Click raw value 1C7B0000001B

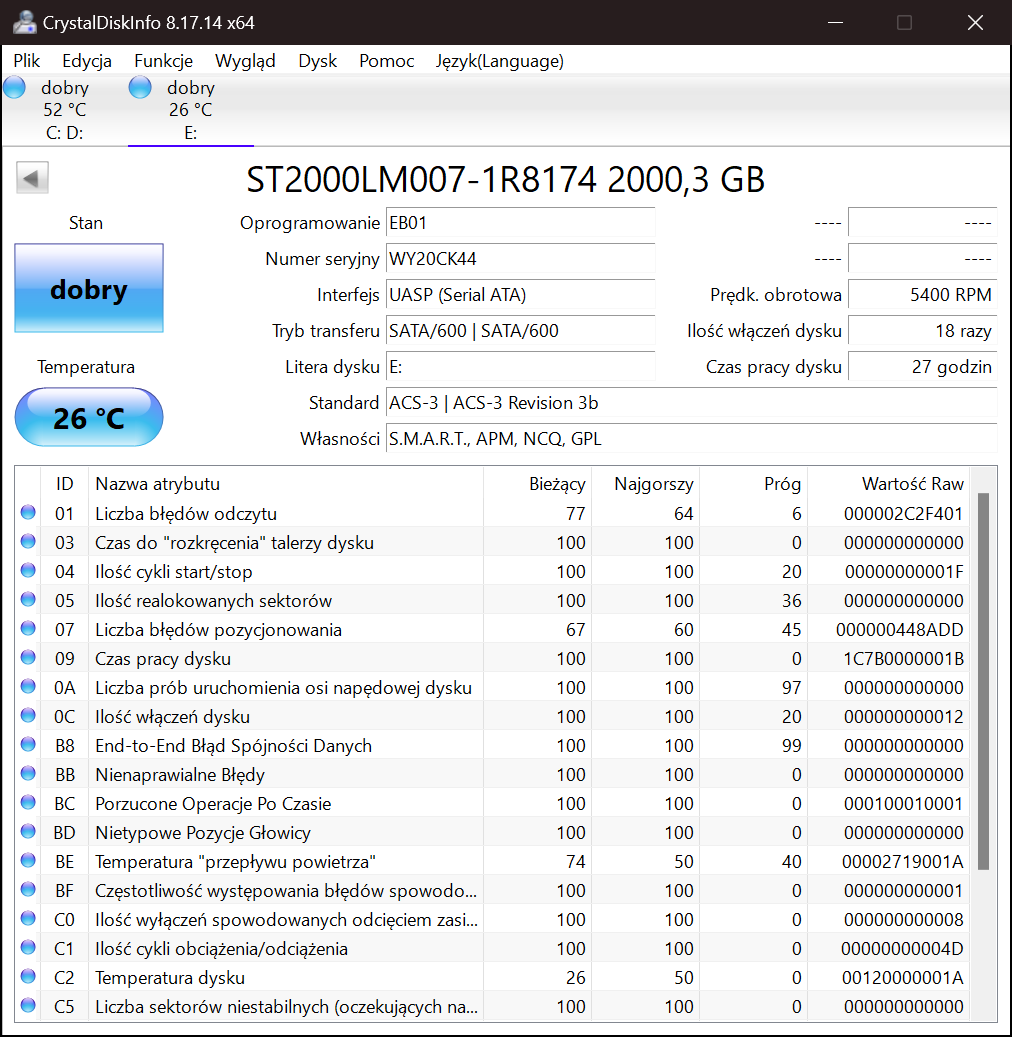tap(904, 659)
